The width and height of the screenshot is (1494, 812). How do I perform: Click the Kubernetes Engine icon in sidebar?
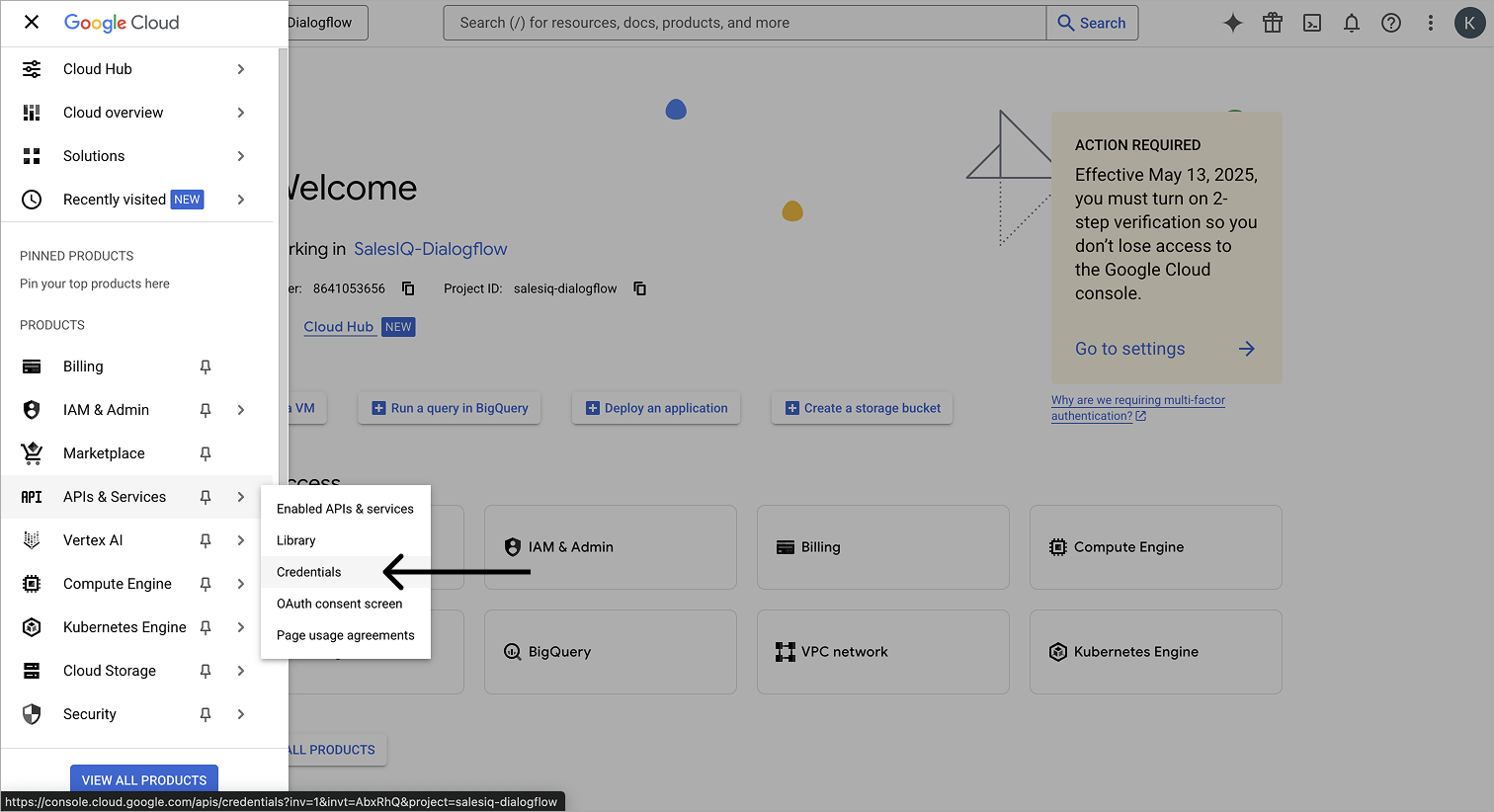point(32,627)
